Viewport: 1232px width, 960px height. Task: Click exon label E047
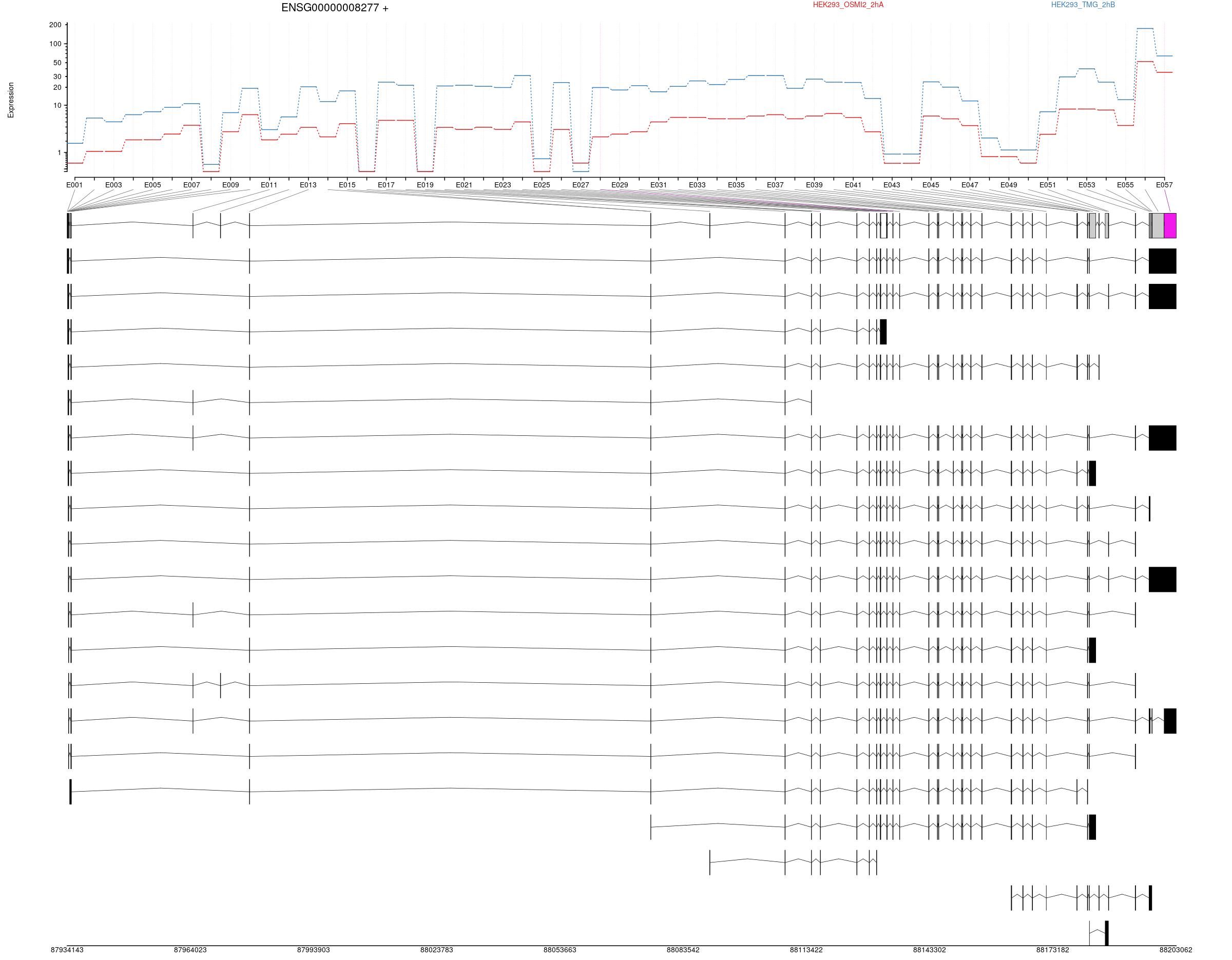click(x=970, y=185)
